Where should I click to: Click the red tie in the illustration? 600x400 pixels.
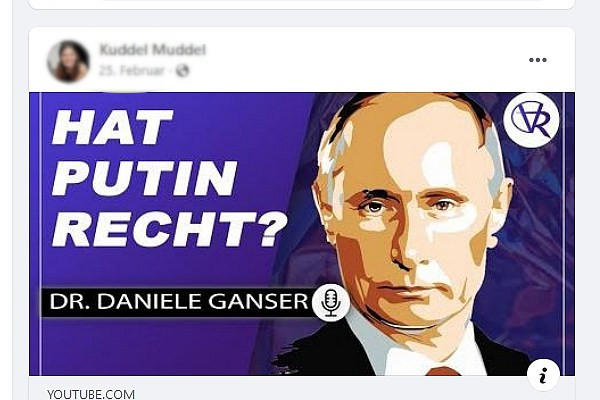(443, 371)
